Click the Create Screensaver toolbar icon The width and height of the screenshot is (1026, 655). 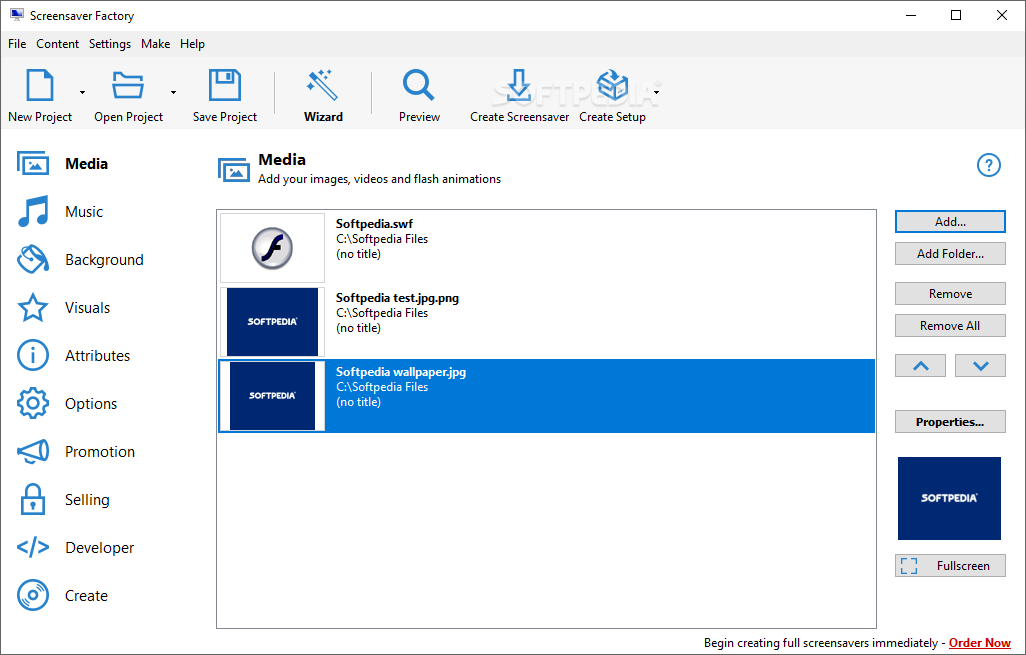[x=519, y=85]
